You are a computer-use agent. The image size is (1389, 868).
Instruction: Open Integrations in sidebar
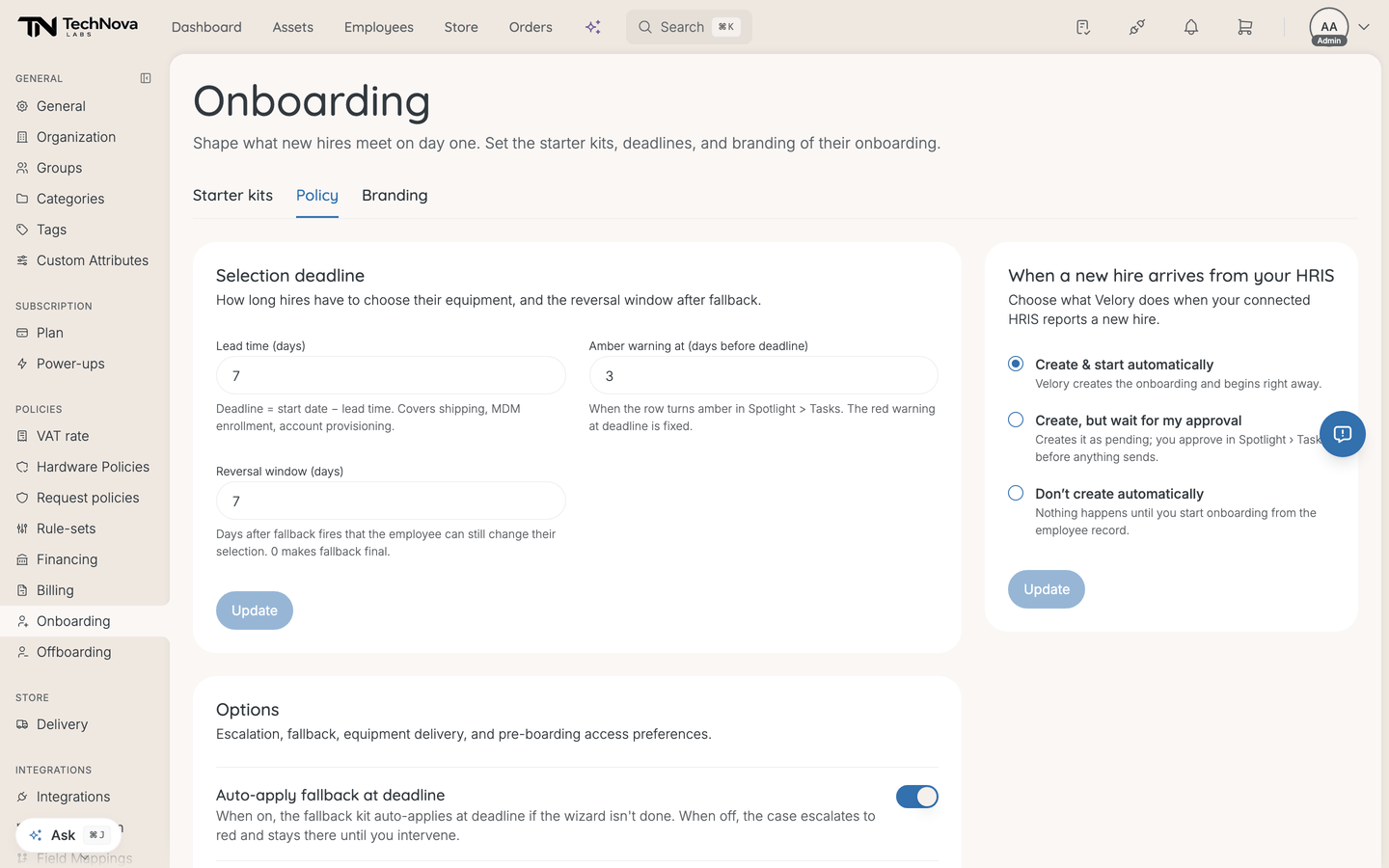[x=85, y=797]
